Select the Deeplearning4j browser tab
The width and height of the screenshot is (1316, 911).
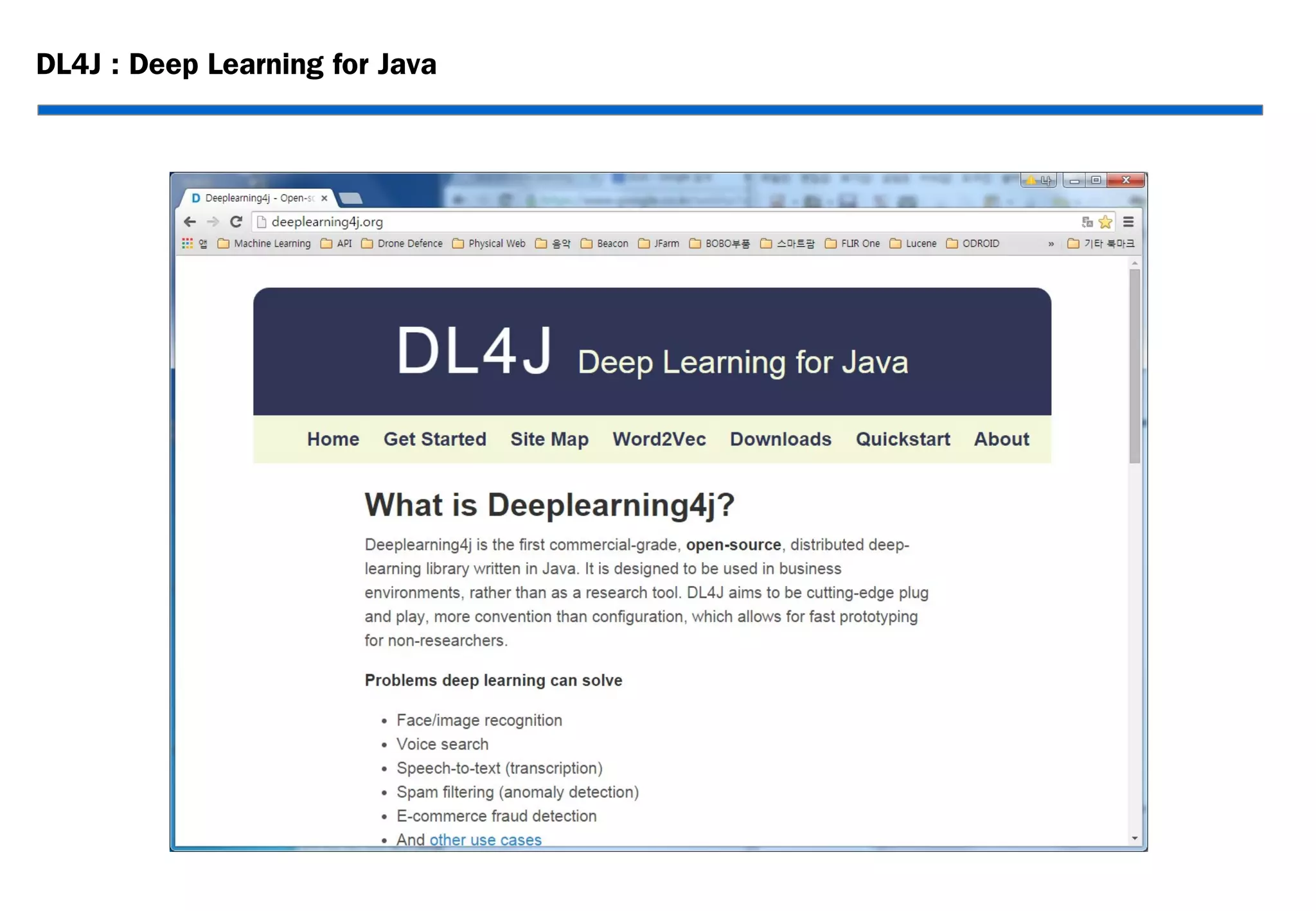coord(257,198)
